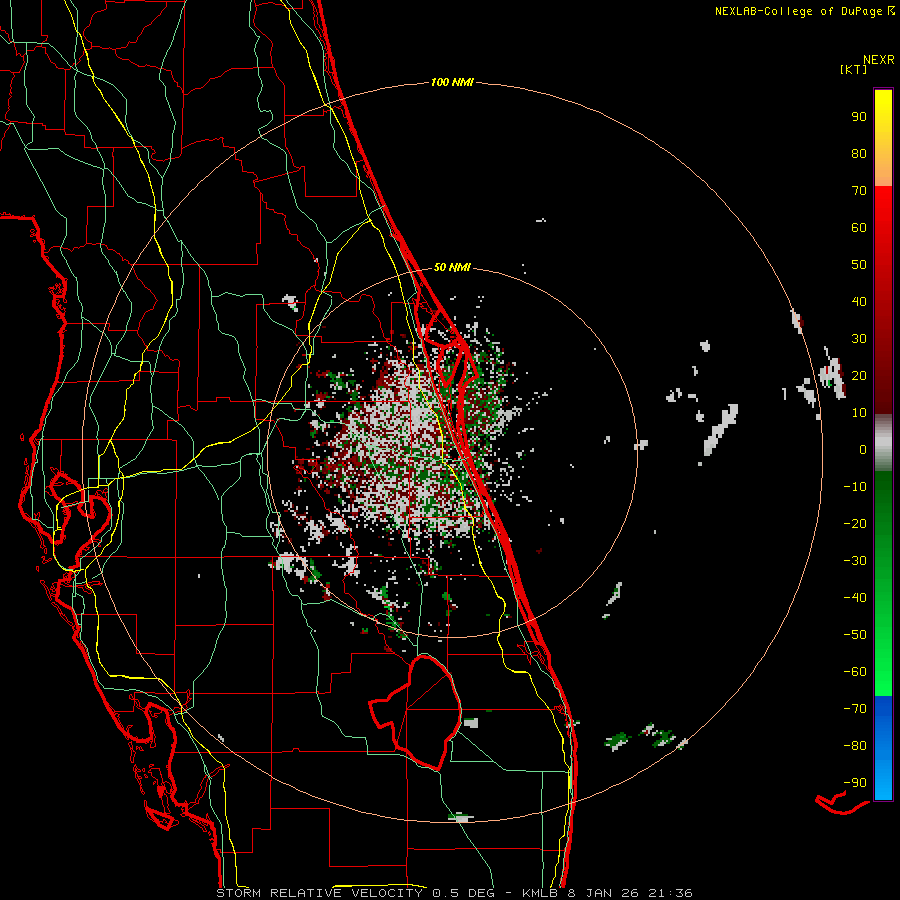Click the 60 value on the velocity scale
Viewport: 900px width, 900px height.
(859, 227)
